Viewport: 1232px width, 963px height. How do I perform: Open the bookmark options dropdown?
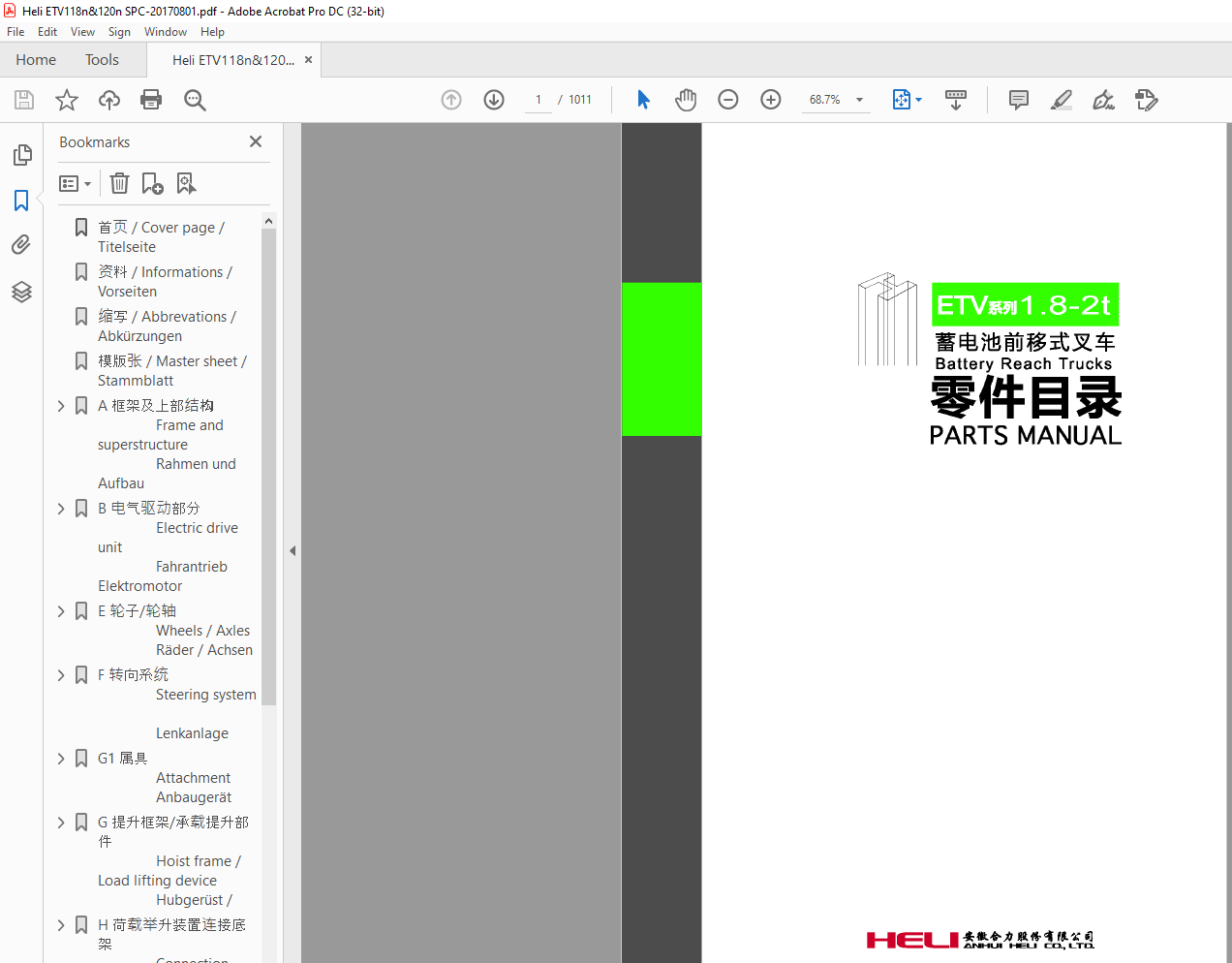tap(75, 183)
